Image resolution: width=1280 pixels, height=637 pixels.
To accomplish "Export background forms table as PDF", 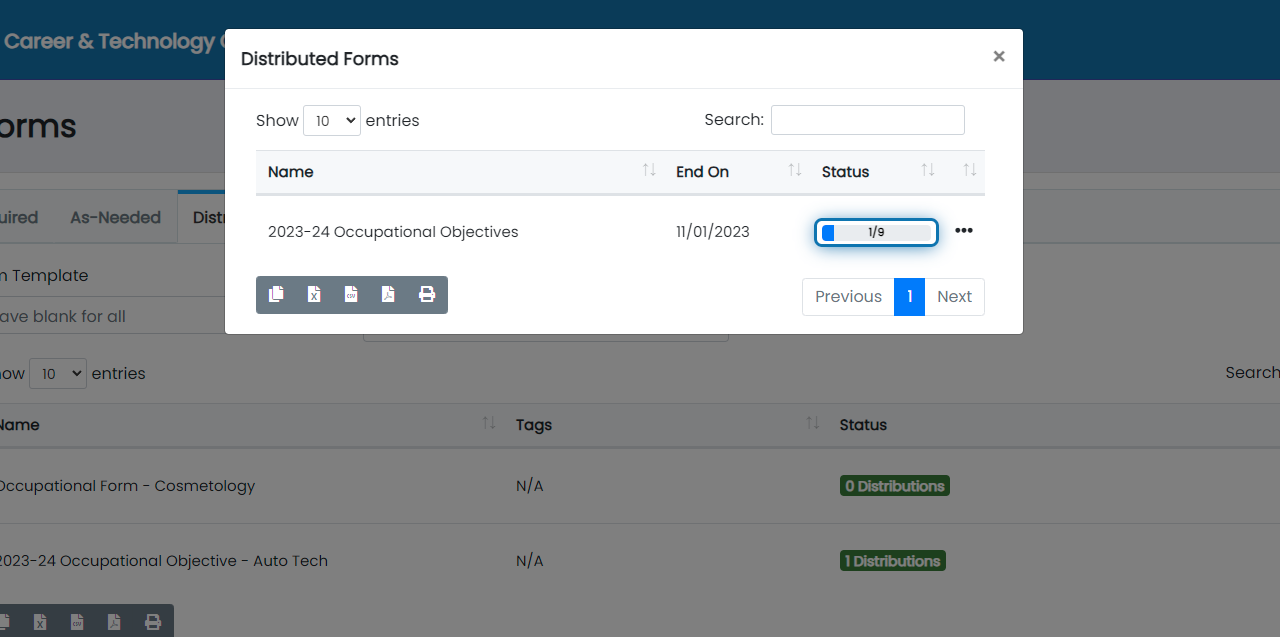I will 115,622.
